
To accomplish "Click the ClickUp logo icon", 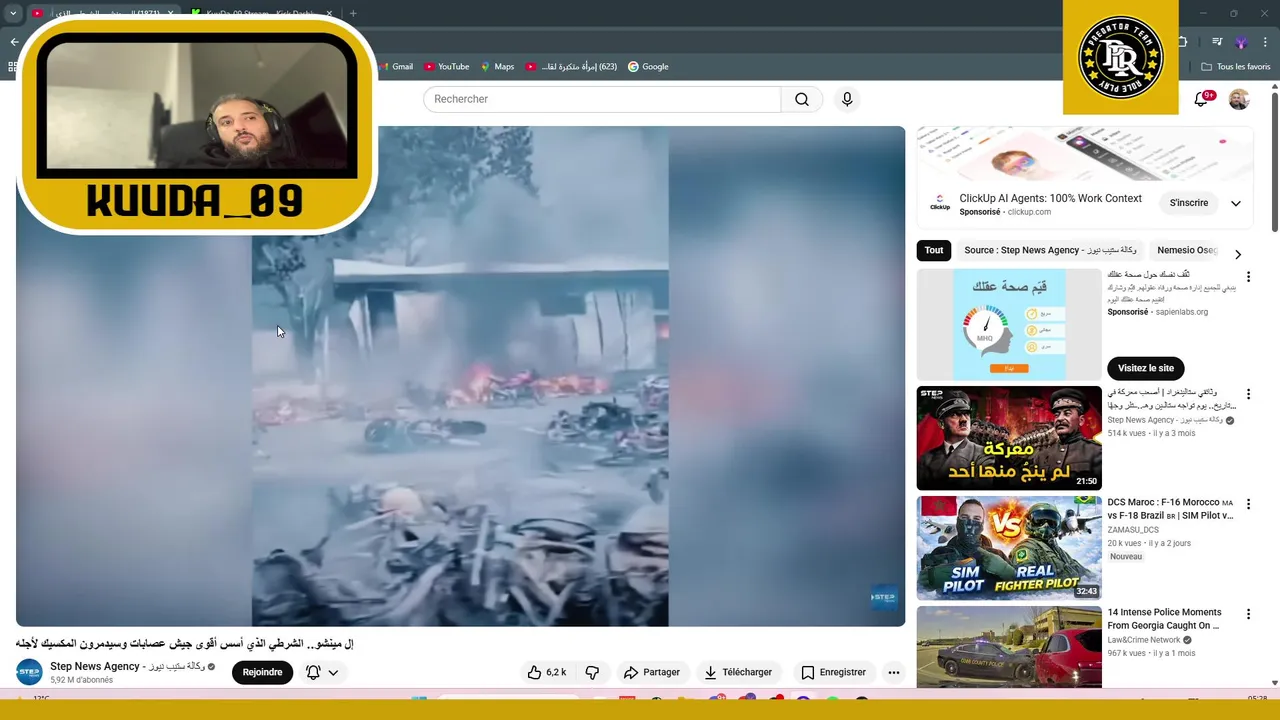I will [x=940, y=203].
